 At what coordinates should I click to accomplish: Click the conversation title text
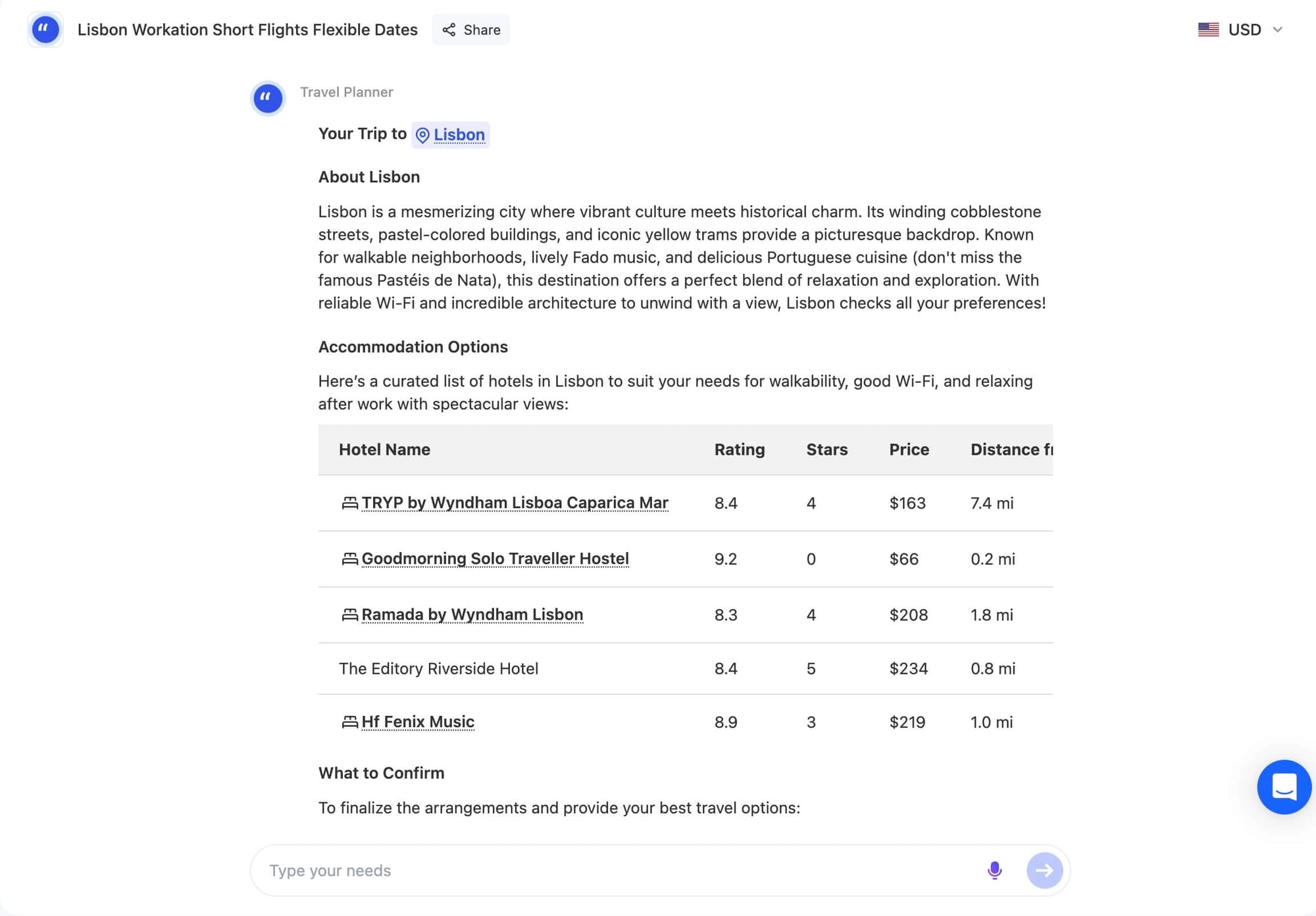[247, 30]
